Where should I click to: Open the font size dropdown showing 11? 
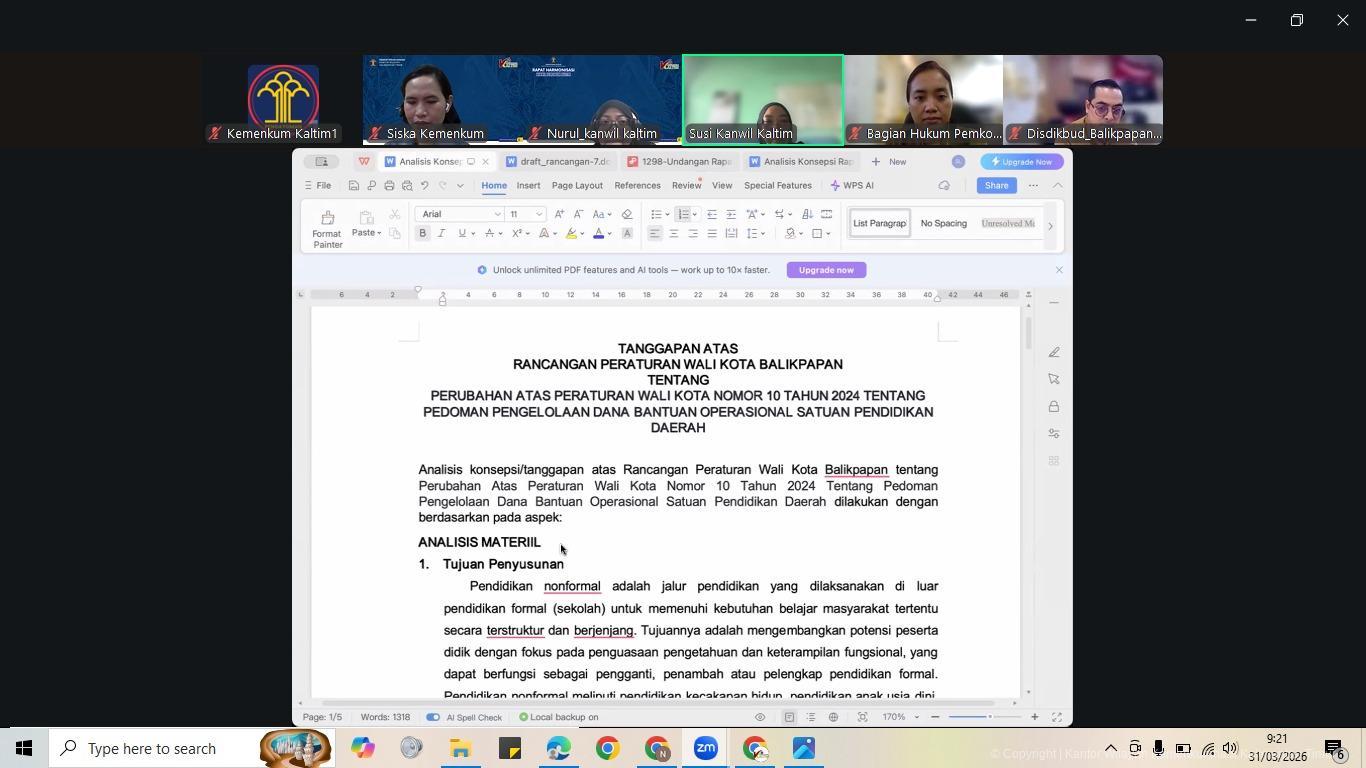tap(539, 214)
